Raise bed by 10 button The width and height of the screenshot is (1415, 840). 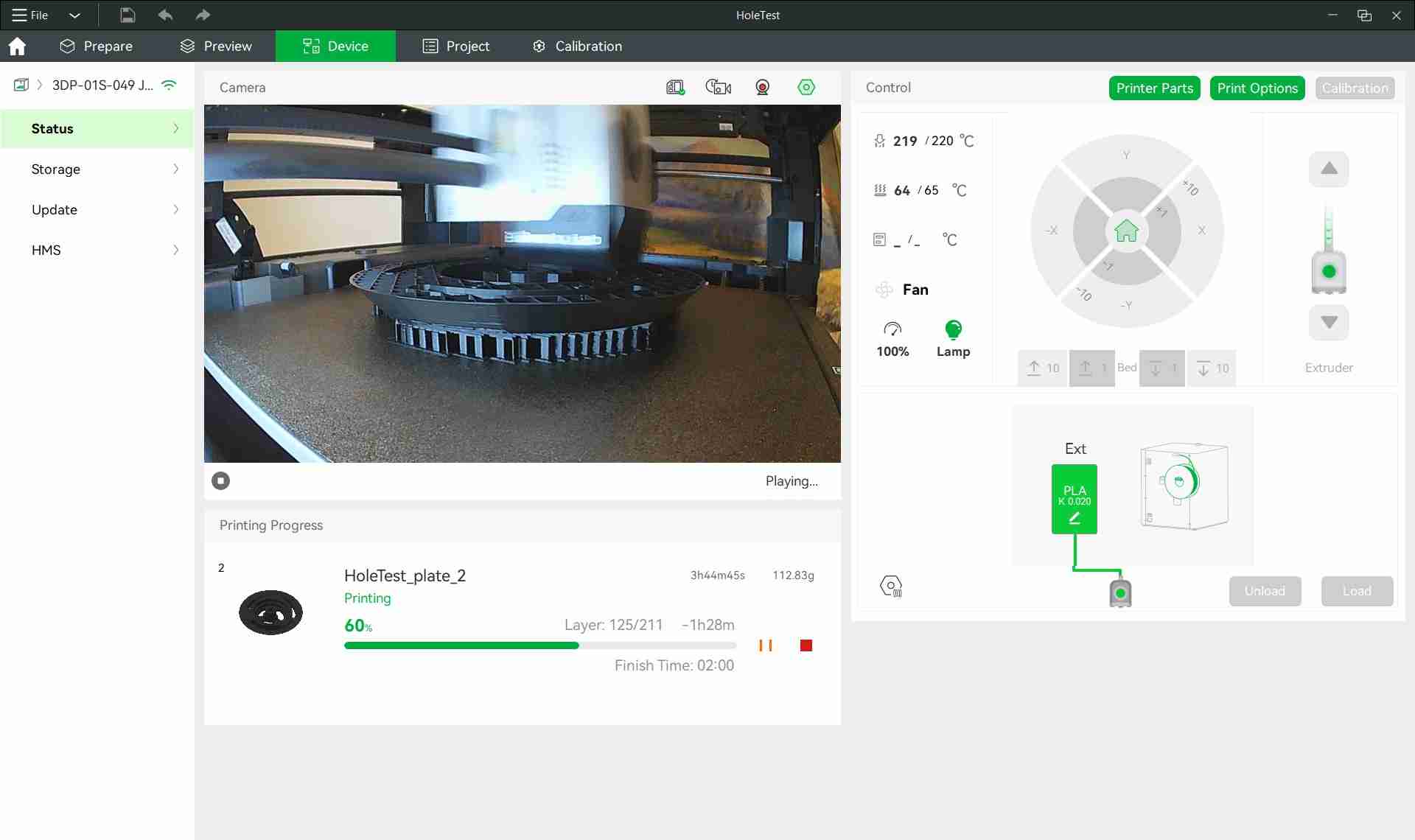1042,368
